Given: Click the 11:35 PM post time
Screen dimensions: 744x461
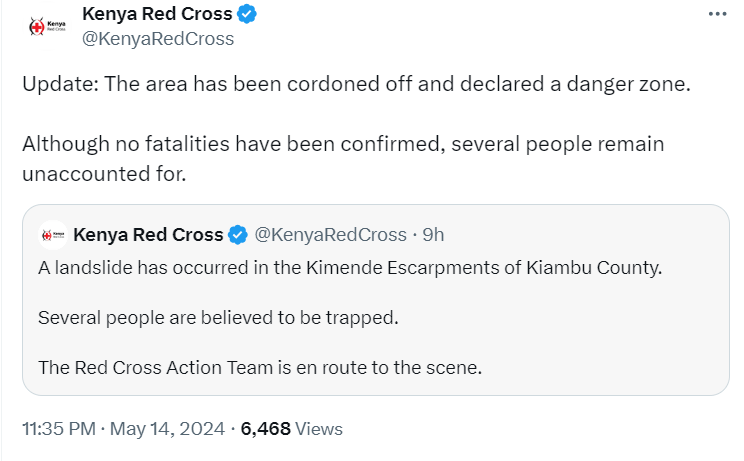Looking at the screenshot, I should coord(59,429).
